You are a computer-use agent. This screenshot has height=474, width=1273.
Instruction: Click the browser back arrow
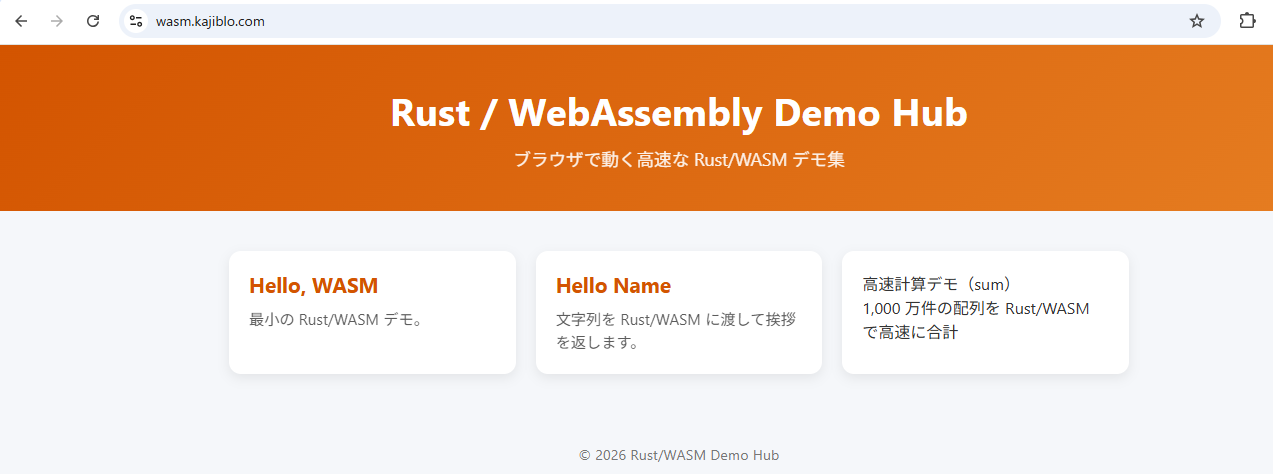(x=21, y=21)
